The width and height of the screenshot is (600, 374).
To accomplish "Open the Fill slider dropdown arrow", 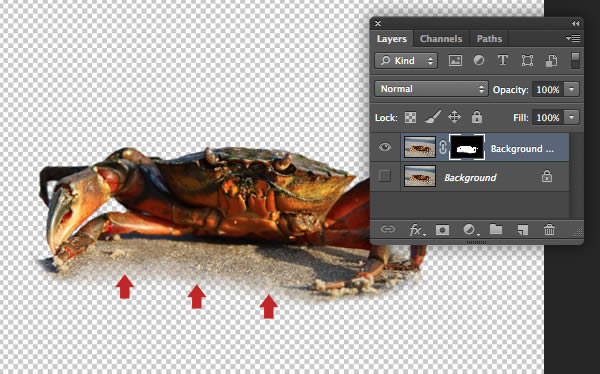I will (571, 117).
